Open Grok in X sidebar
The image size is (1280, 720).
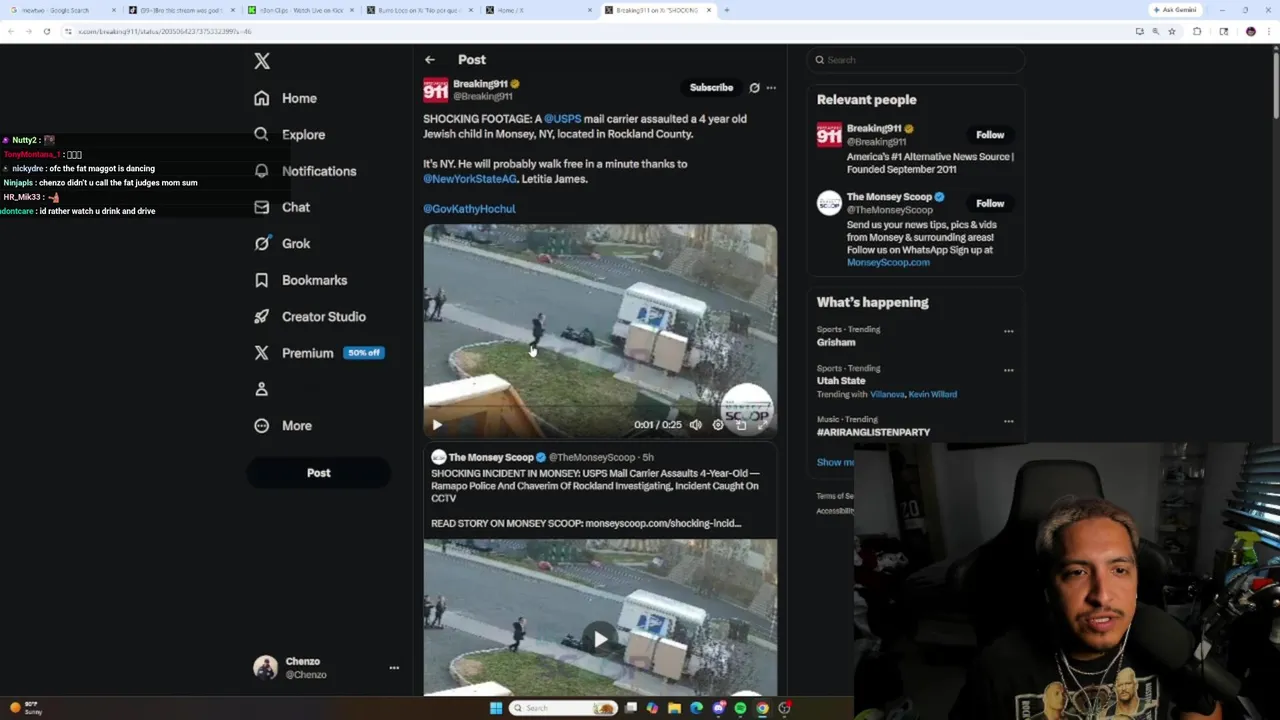click(281, 243)
